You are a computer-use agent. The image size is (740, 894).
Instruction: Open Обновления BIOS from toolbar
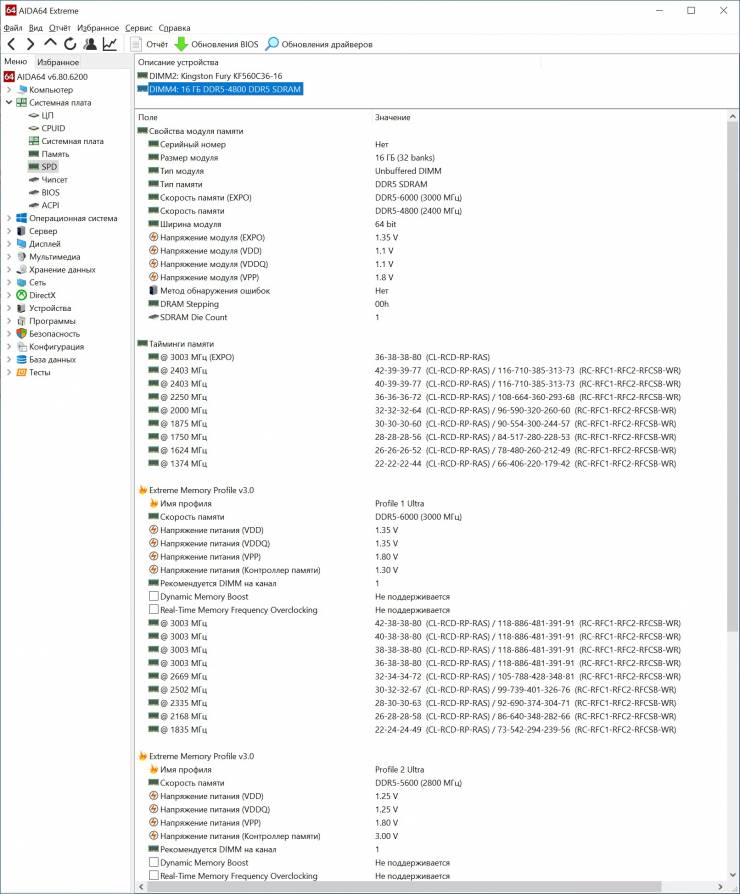click(x=216, y=44)
